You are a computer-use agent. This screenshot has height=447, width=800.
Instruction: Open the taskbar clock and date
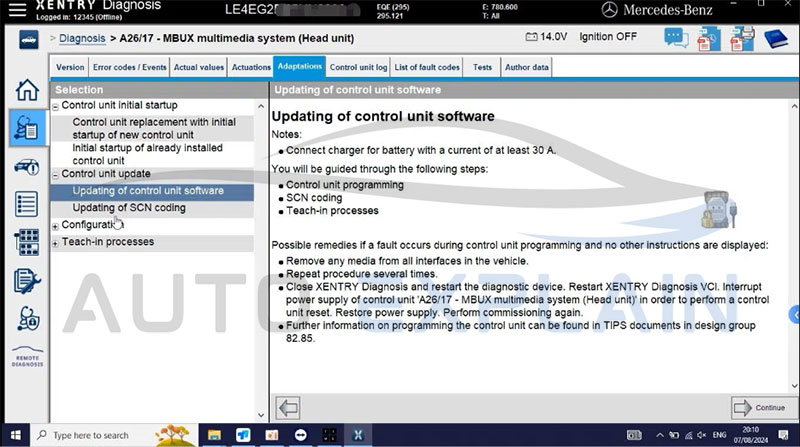751,435
